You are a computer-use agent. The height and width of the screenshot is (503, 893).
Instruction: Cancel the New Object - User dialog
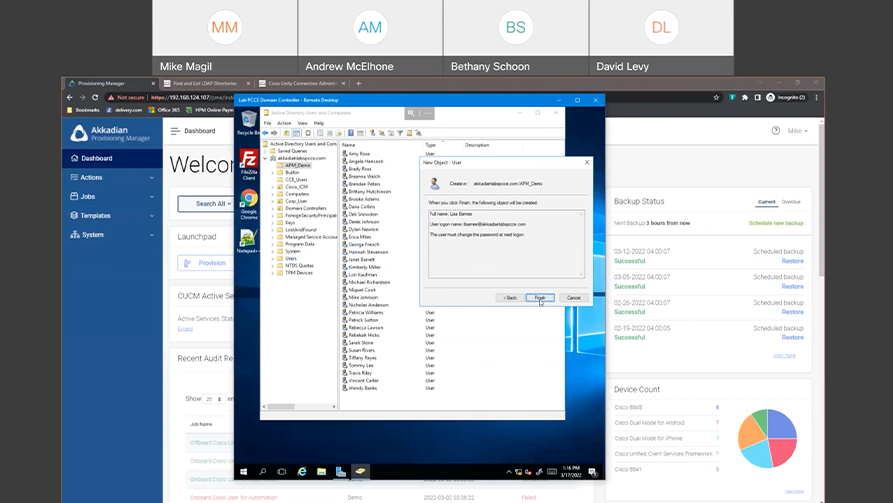(x=574, y=298)
